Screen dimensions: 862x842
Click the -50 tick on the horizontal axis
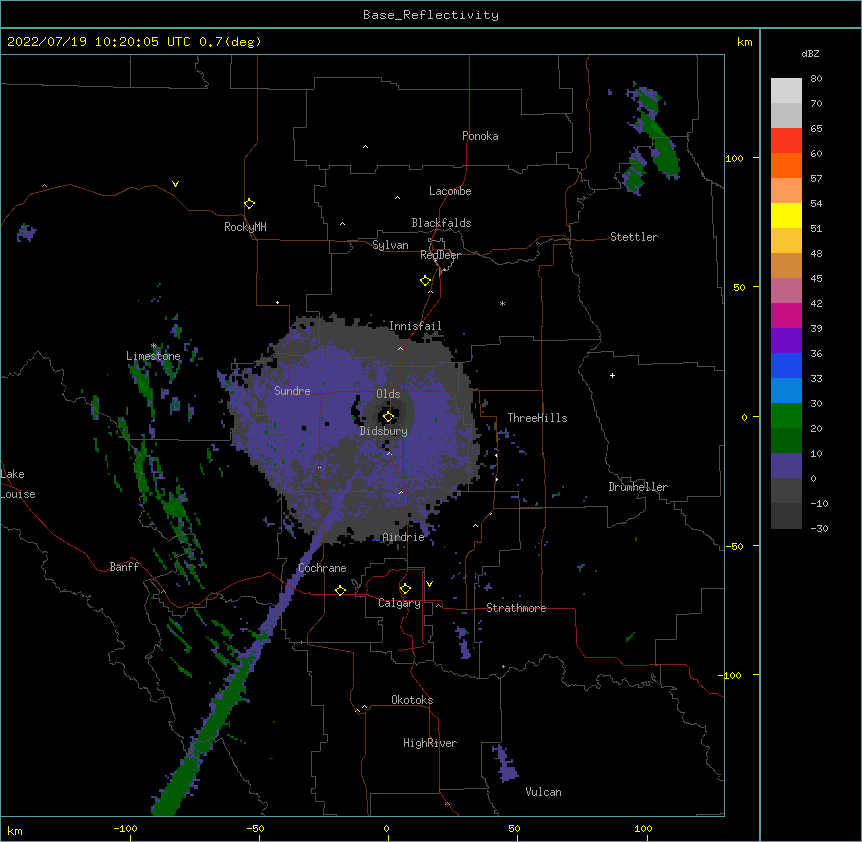pyautogui.click(x=255, y=828)
